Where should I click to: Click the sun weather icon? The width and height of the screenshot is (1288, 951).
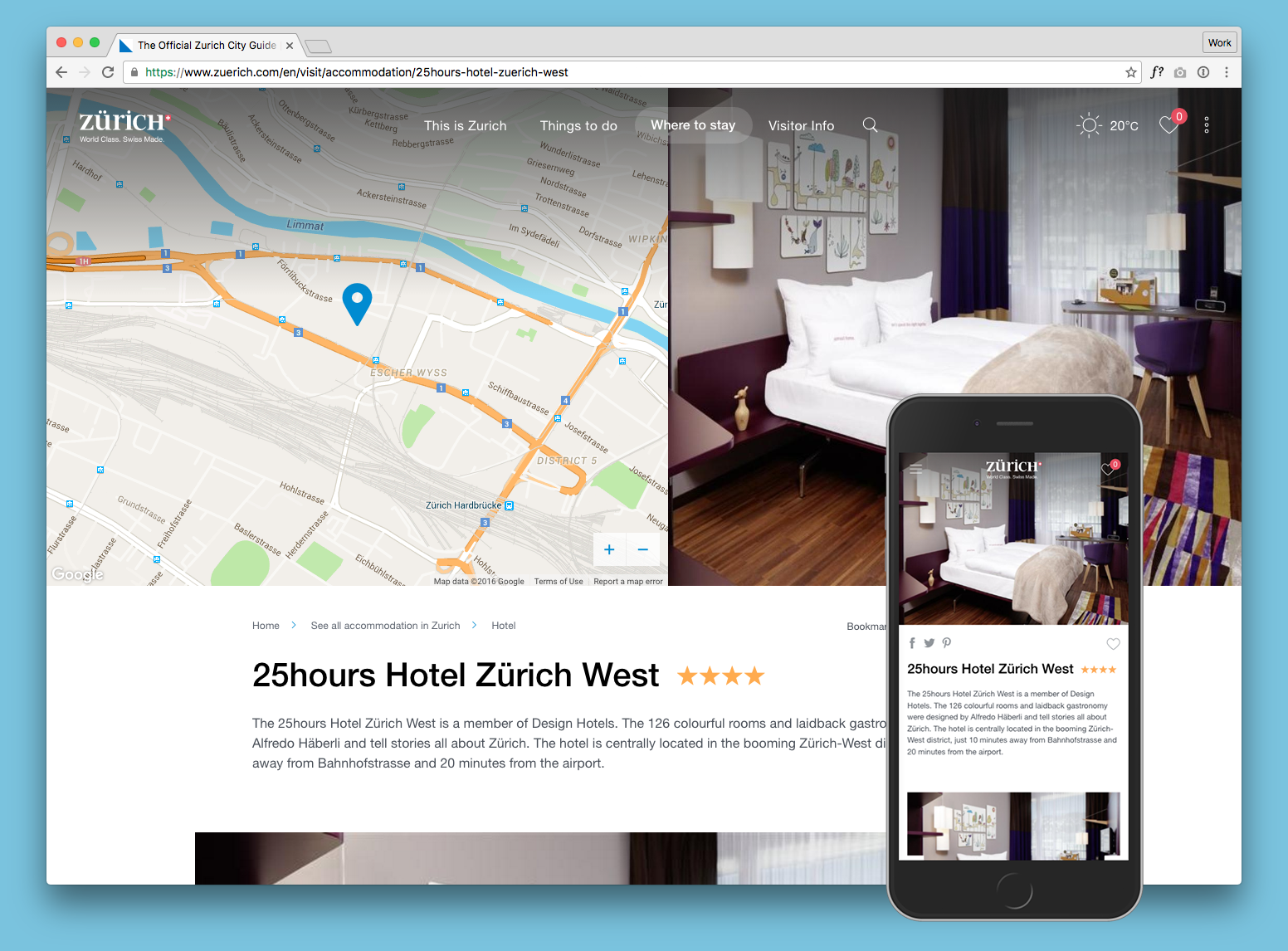click(x=1089, y=125)
